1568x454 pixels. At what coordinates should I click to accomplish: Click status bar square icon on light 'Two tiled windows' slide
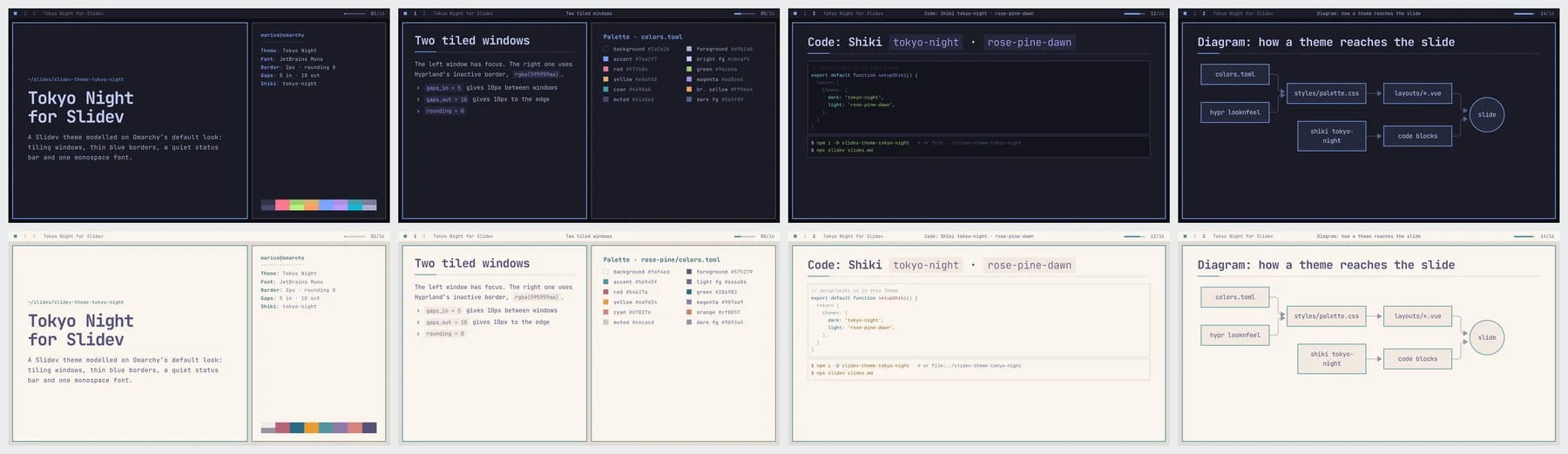click(405, 236)
